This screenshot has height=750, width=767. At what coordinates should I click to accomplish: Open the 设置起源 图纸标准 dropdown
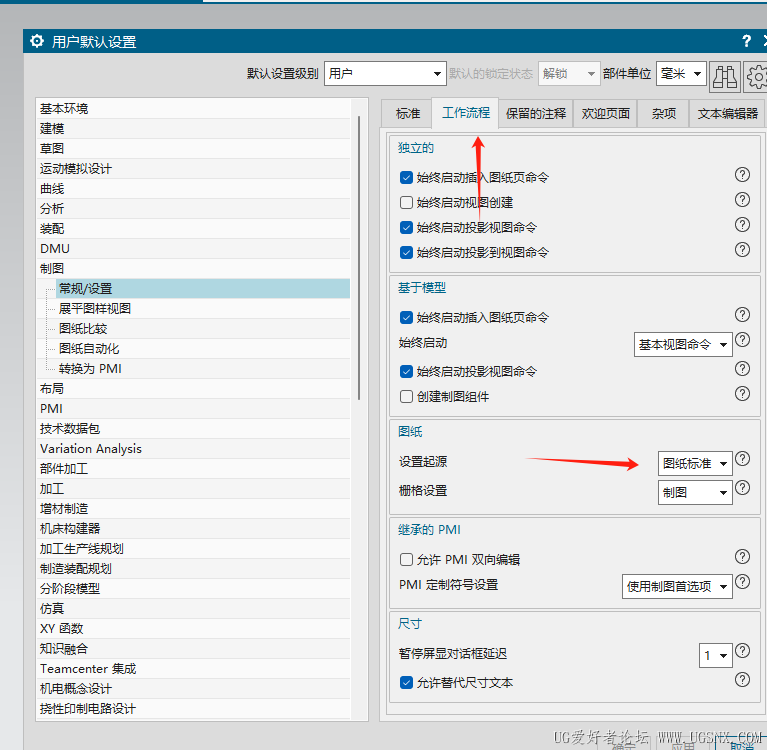(695, 463)
